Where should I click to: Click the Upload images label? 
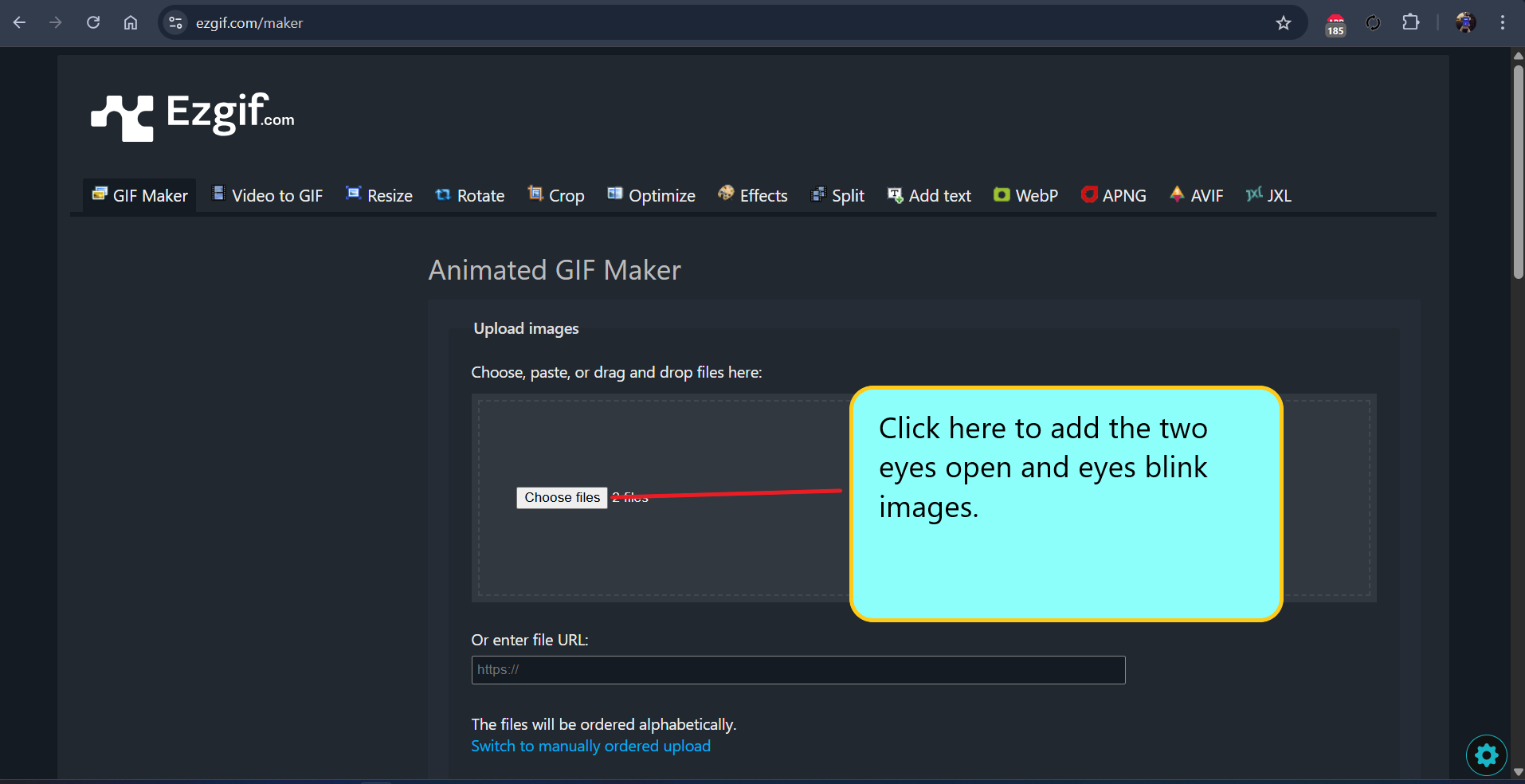526,328
